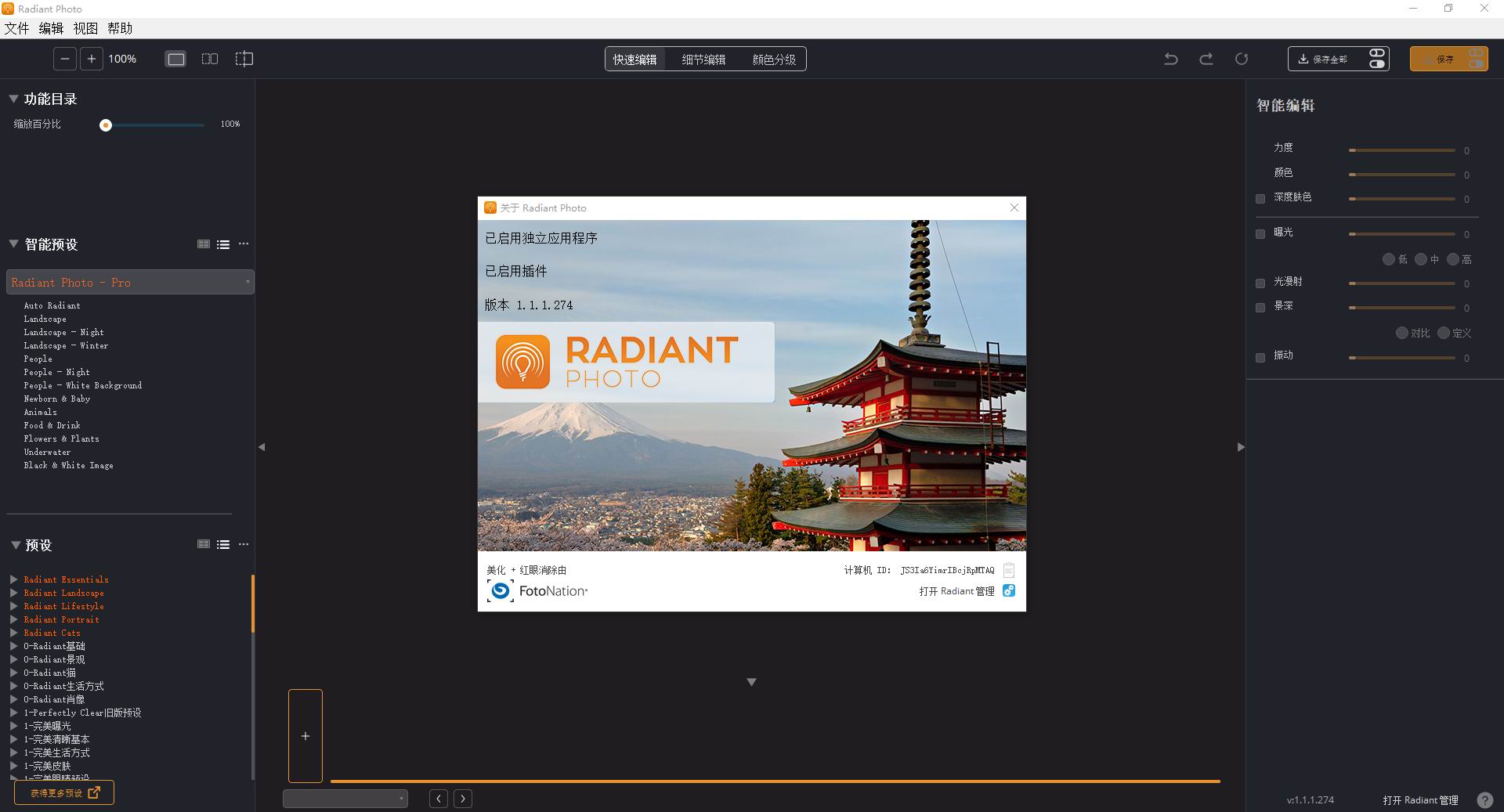Screen dimensions: 1504x812
Task: Select the 高 exposure radio option
Action: (x=1453, y=259)
